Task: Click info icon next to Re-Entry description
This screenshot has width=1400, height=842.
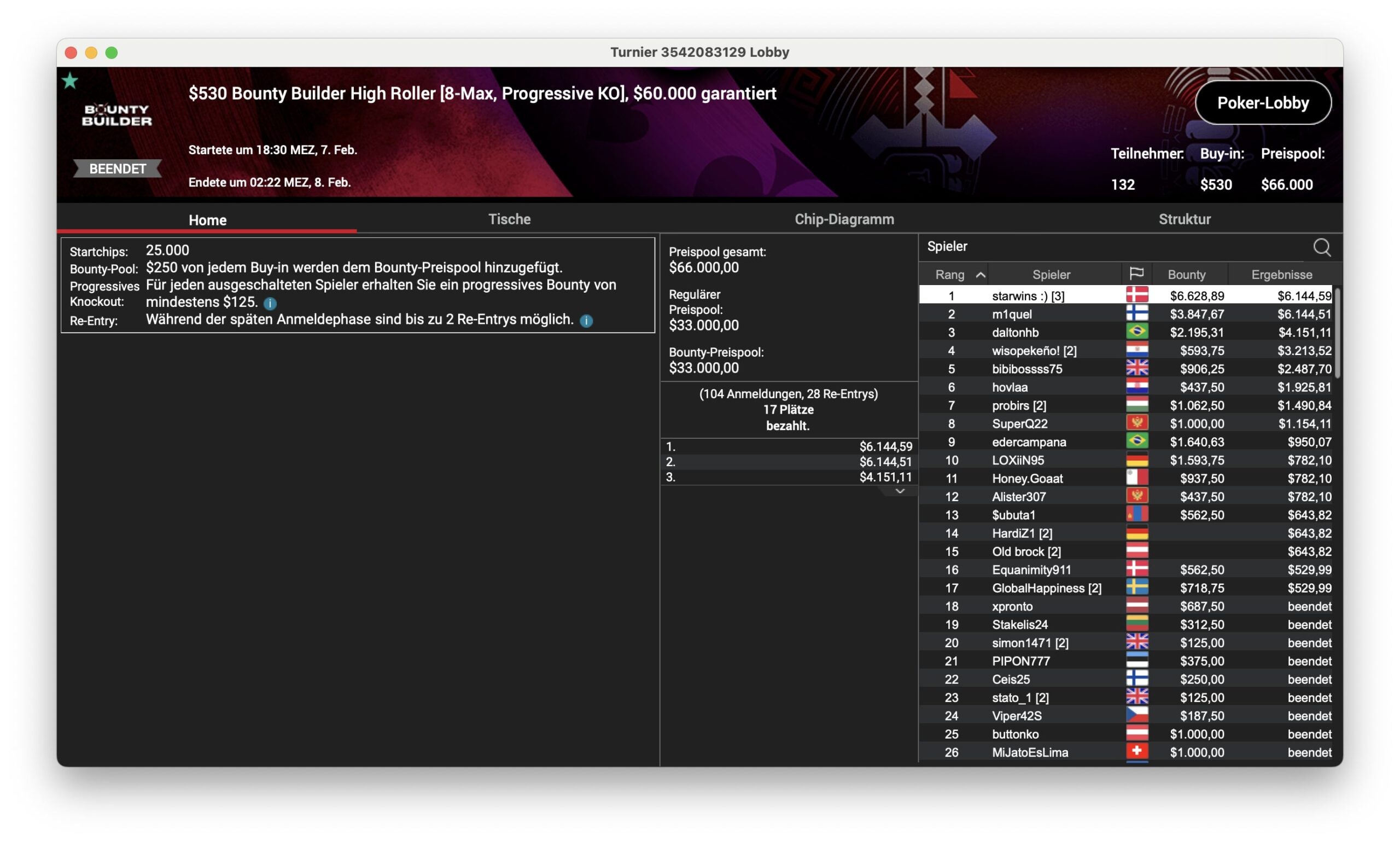Action: coord(586,321)
